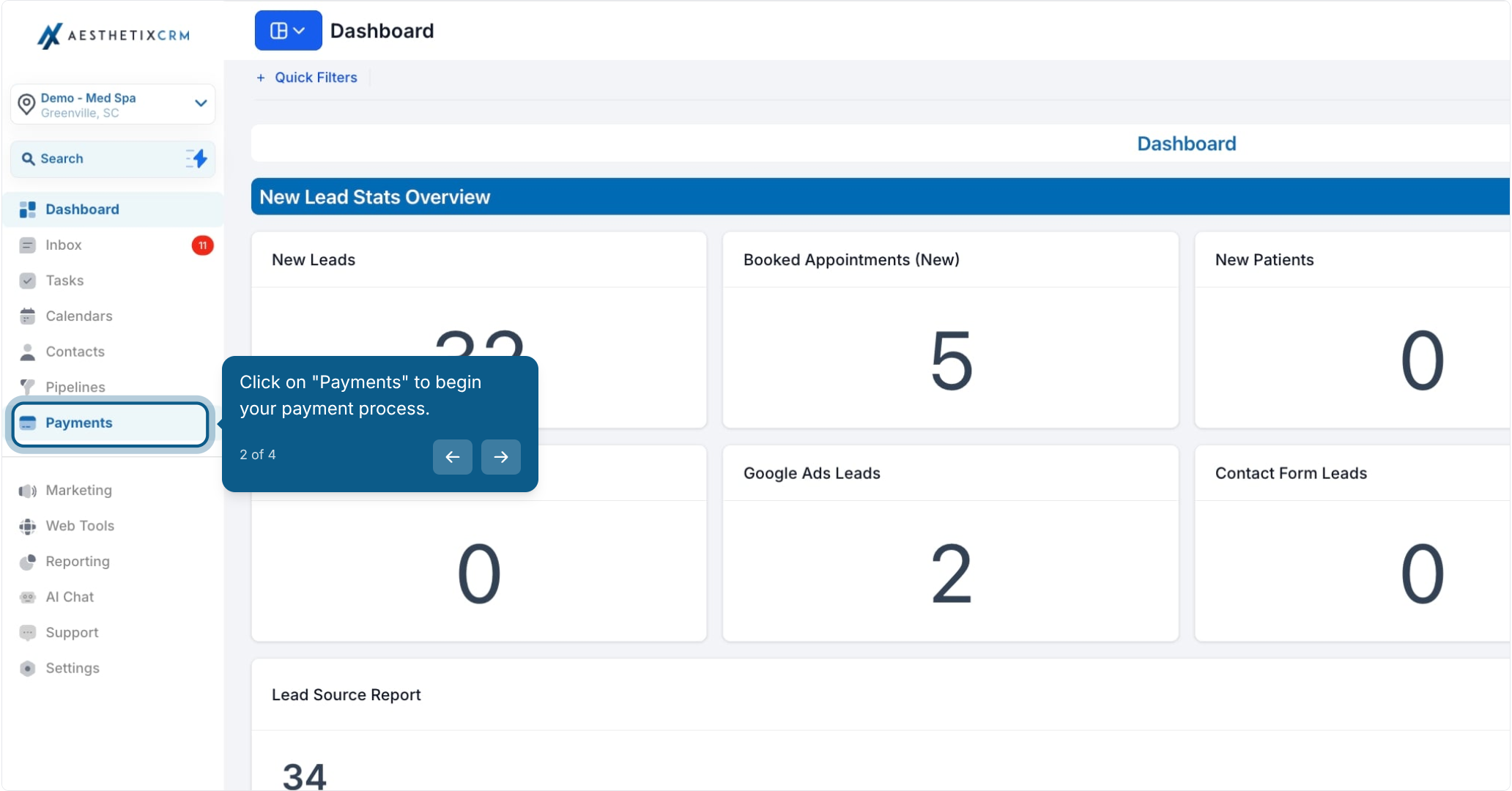Screen dimensions: 1512x791
Task: Click the Tasks checkmark icon
Action: point(27,281)
